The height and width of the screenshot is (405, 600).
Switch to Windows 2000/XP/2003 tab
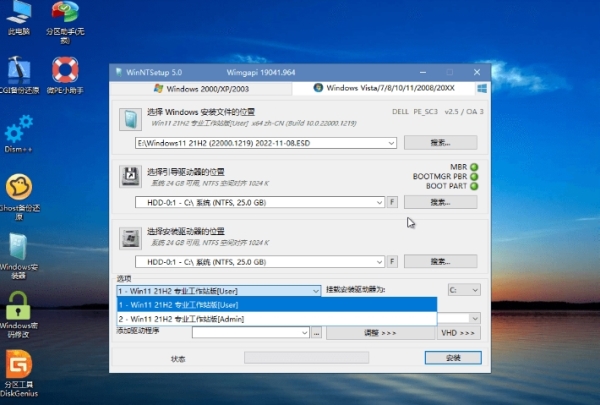point(201,89)
